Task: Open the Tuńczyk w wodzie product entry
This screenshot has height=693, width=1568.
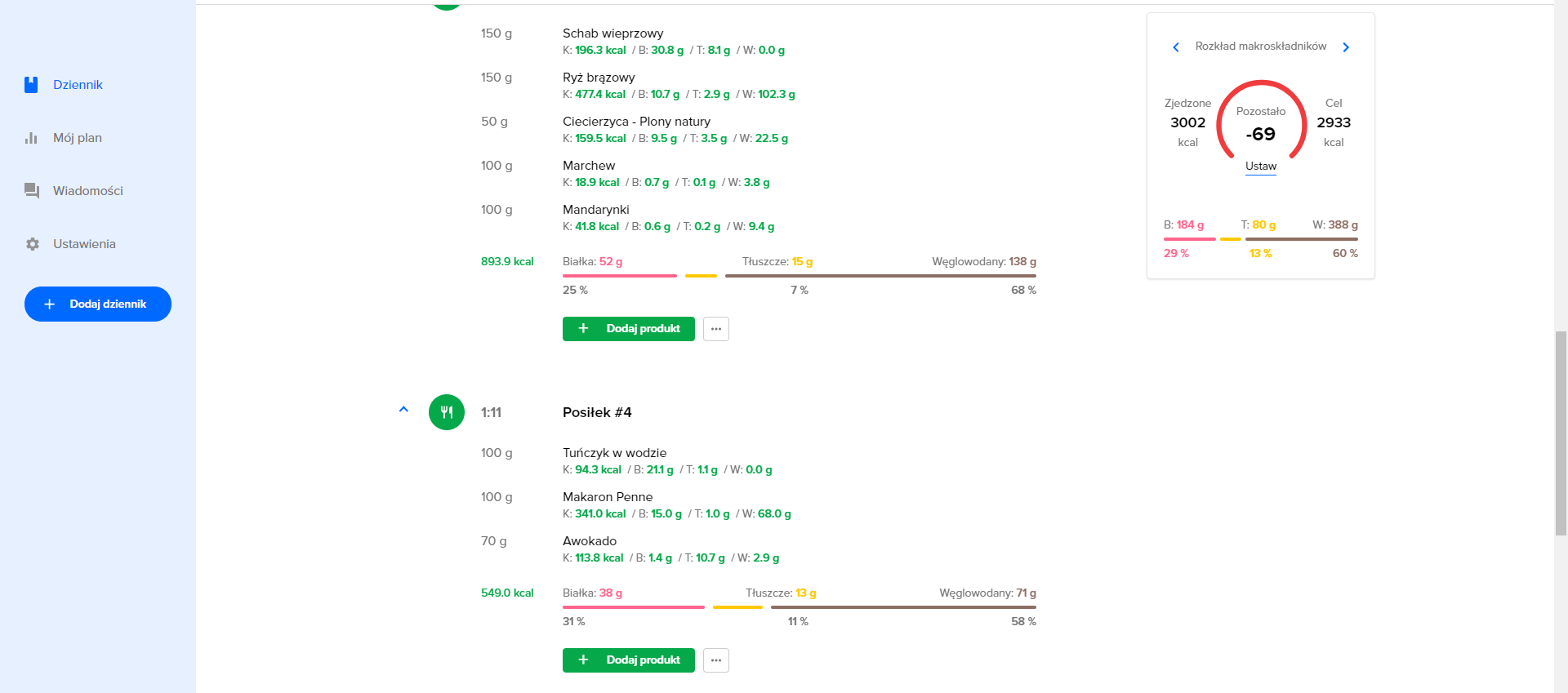Action: click(614, 453)
